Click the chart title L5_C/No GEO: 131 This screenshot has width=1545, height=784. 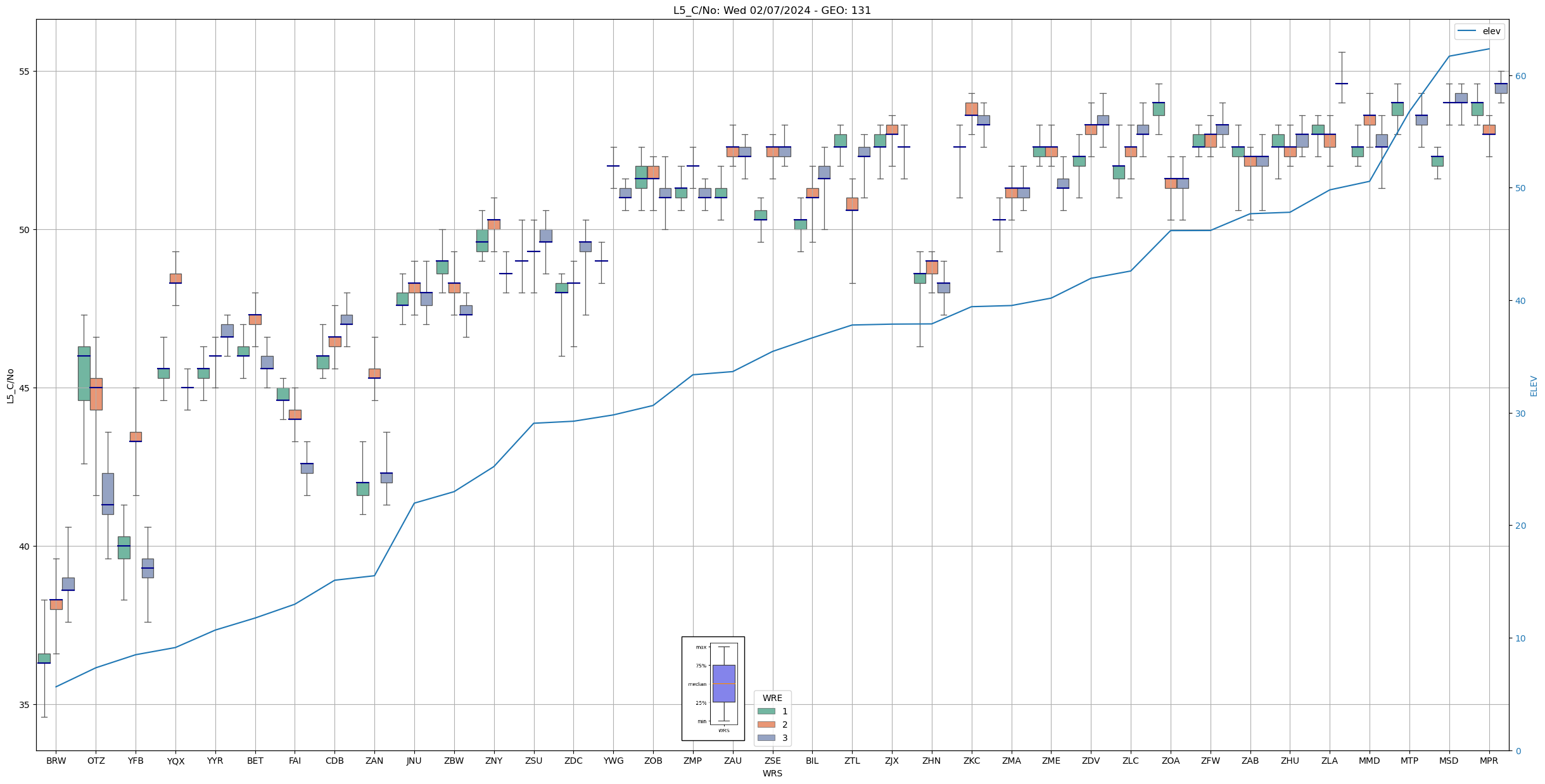772,11
